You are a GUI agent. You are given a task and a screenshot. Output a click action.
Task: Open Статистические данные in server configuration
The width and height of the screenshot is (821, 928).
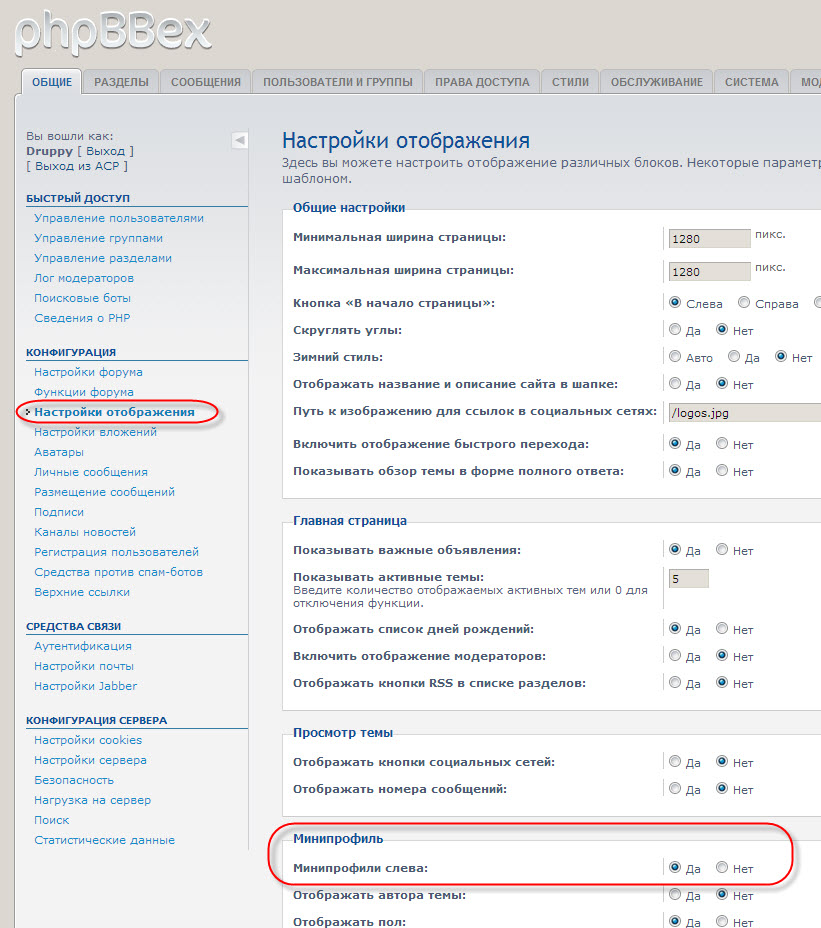(104, 840)
